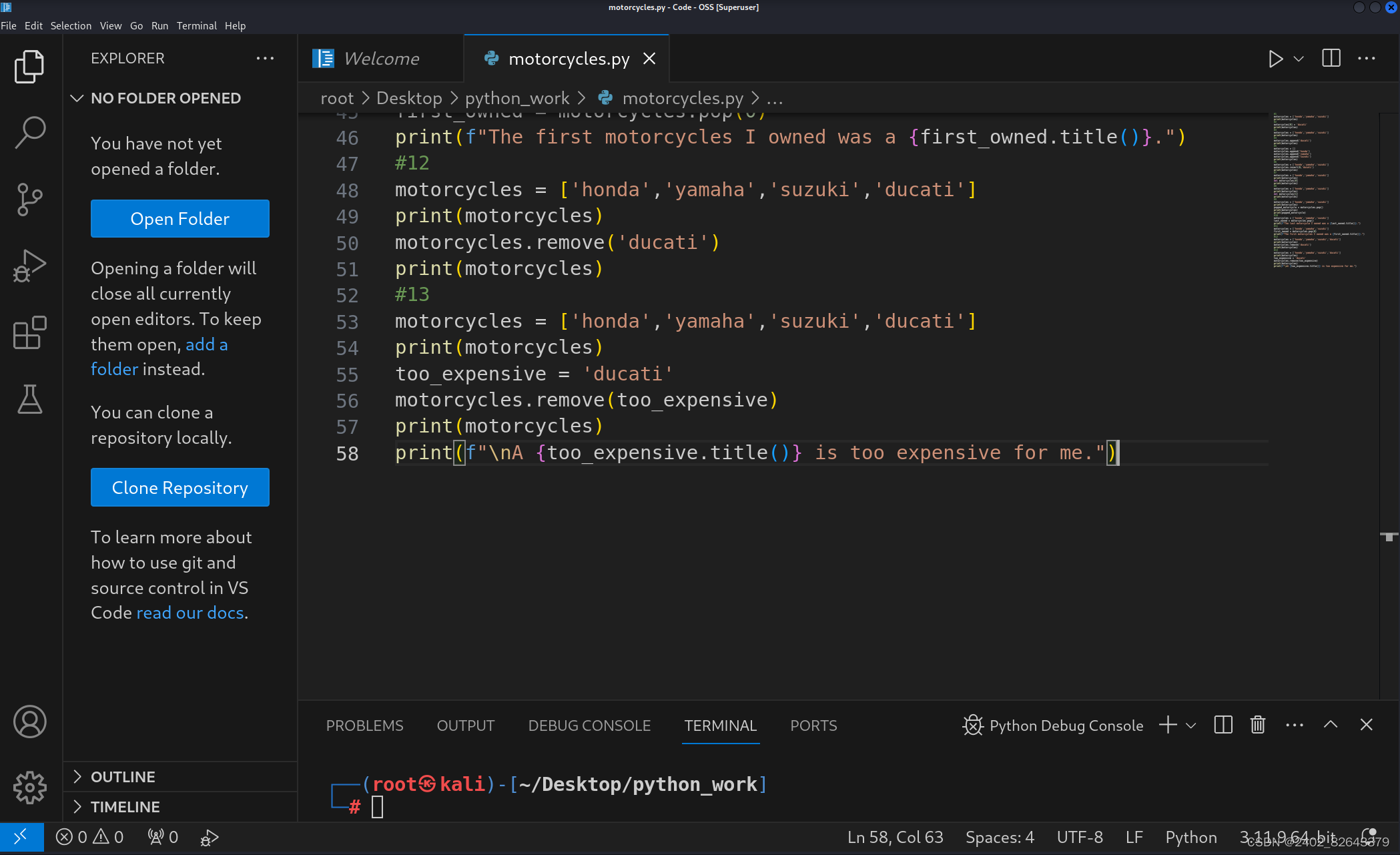Open remote window indicator in status bar

21,837
